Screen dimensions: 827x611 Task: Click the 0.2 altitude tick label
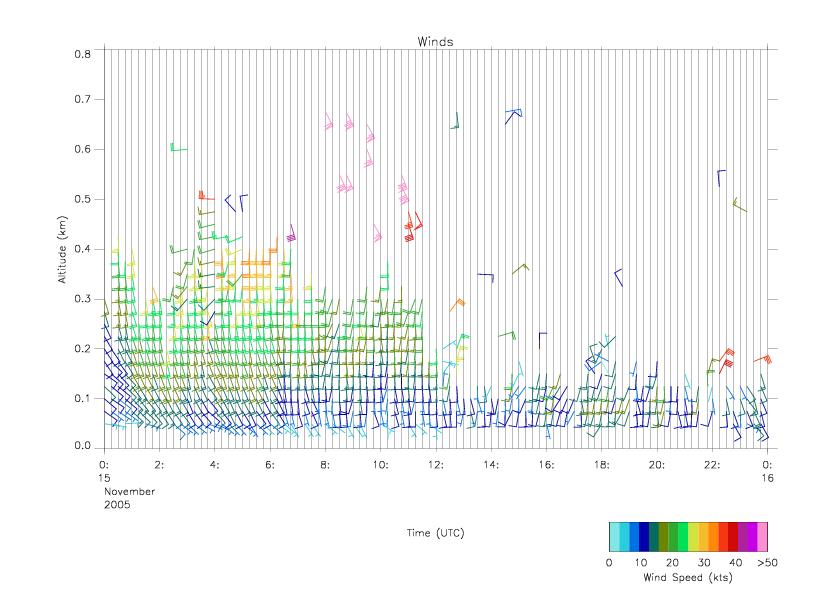[82, 349]
